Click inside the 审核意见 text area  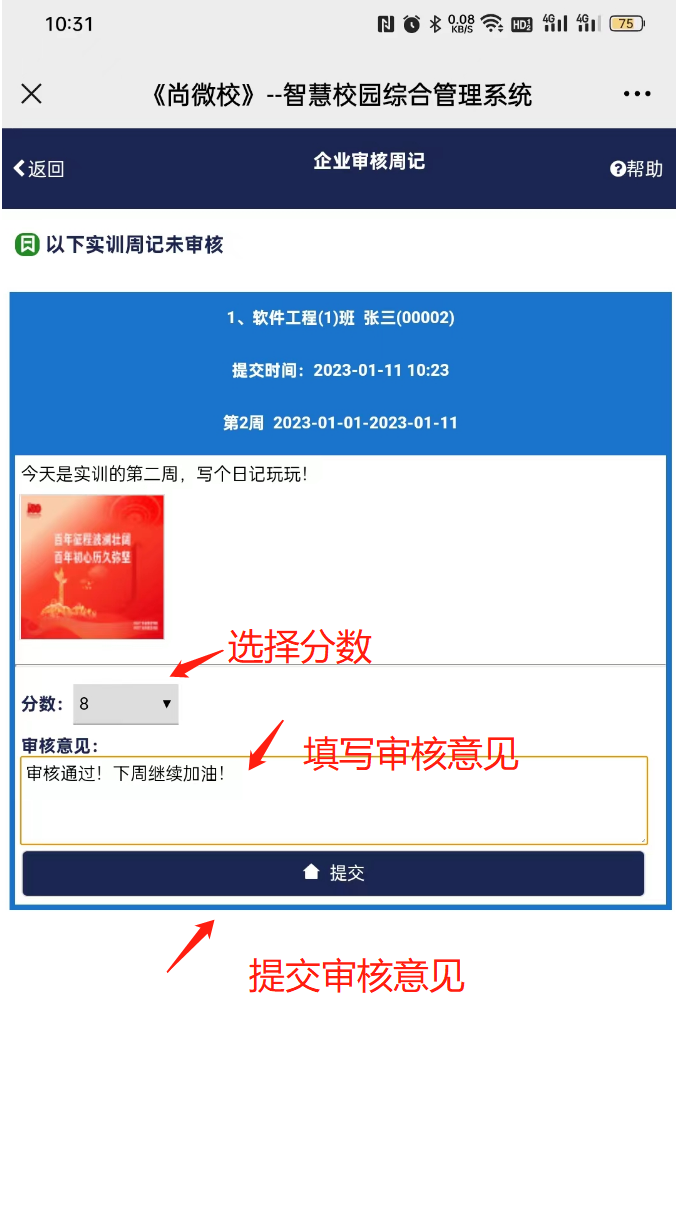(334, 800)
